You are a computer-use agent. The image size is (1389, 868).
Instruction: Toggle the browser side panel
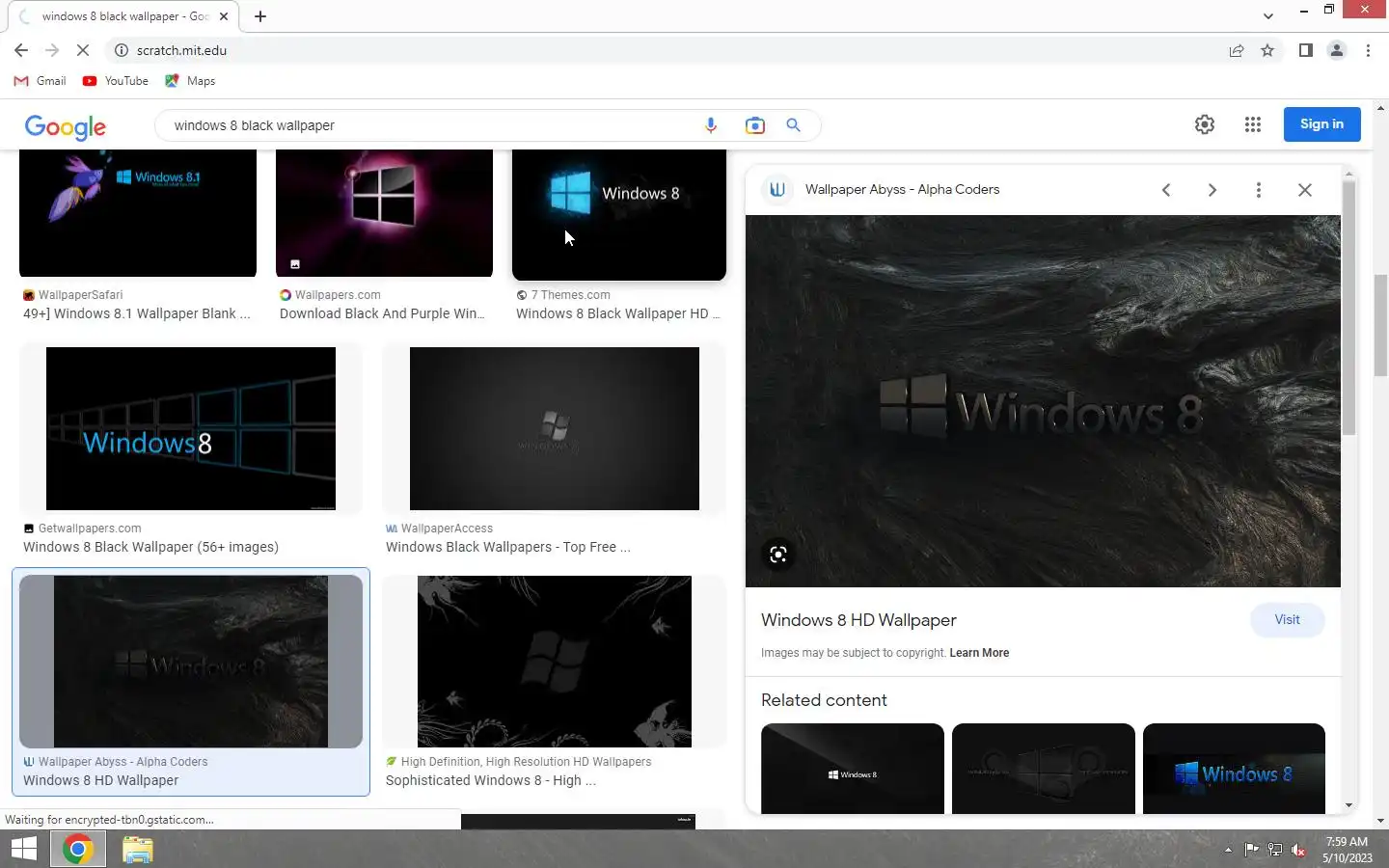click(x=1306, y=50)
